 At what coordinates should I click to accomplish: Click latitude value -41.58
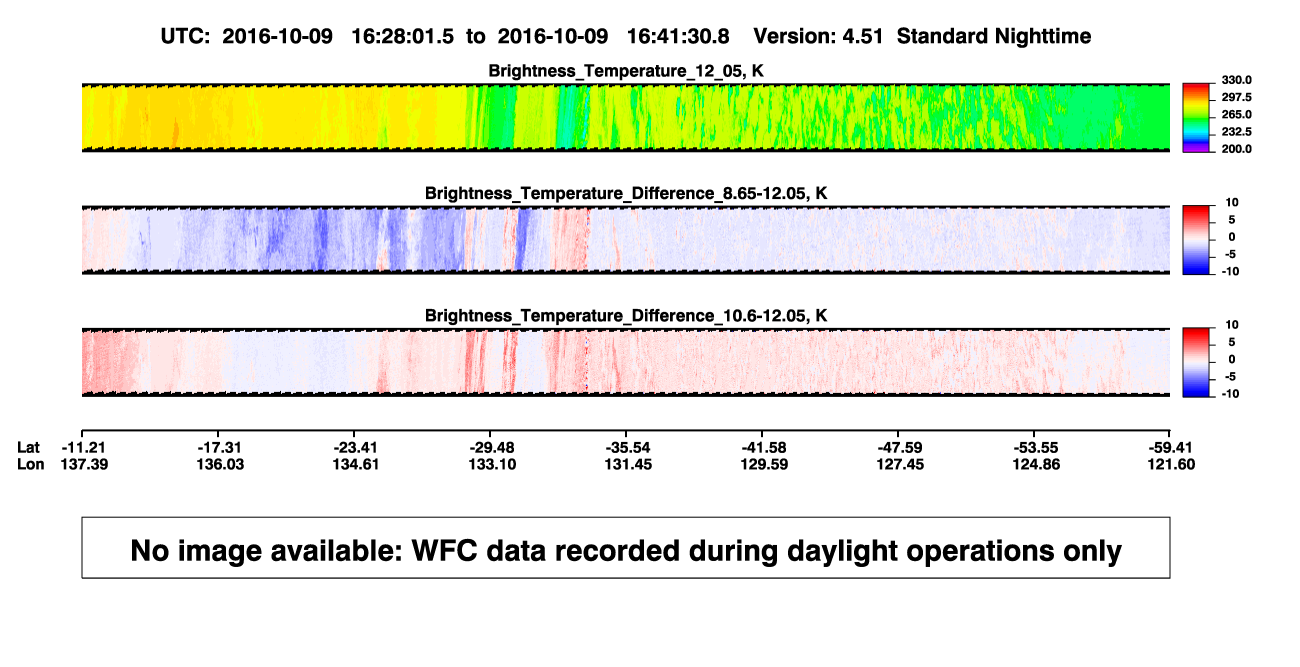[766, 446]
